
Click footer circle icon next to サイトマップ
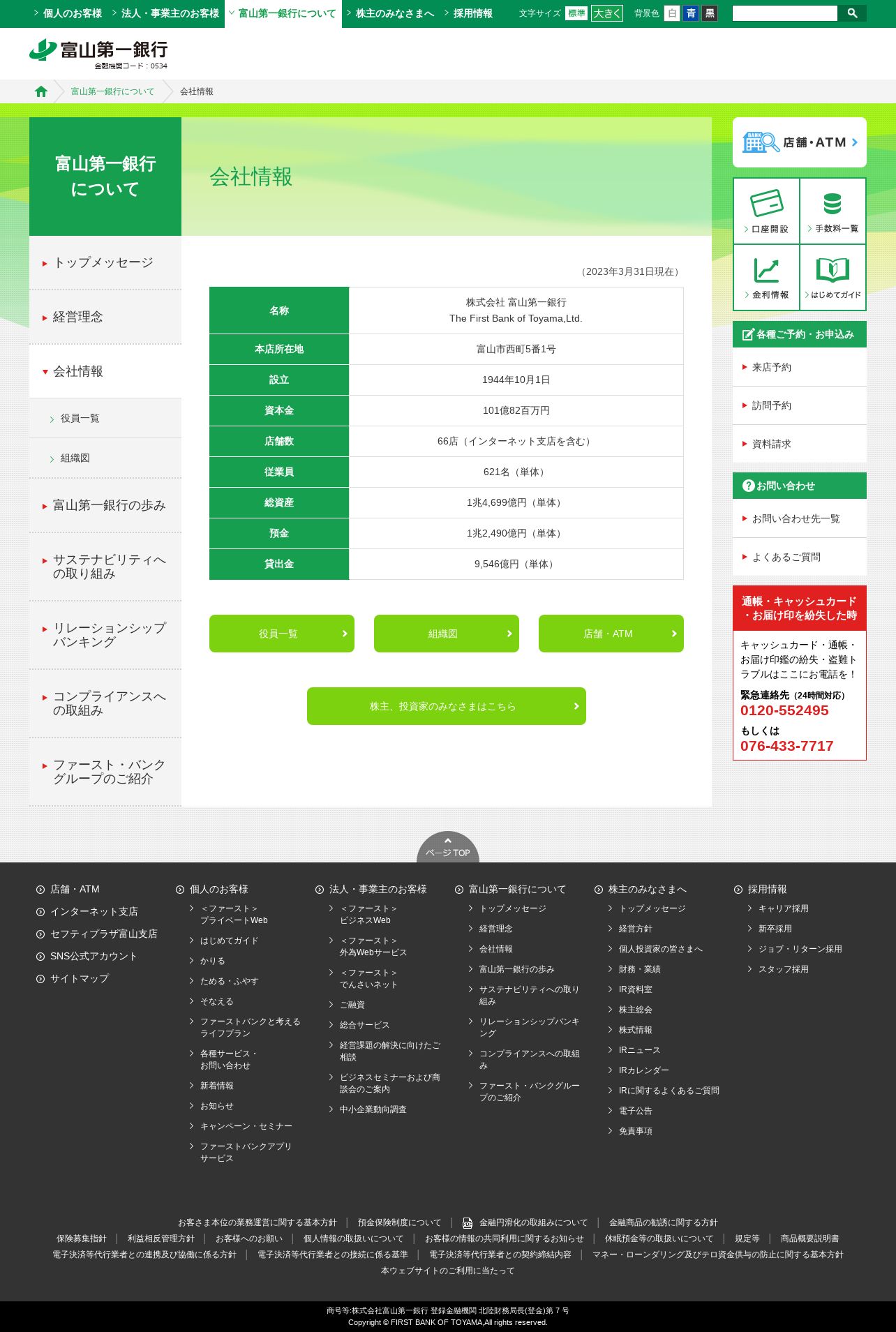coord(40,979)
